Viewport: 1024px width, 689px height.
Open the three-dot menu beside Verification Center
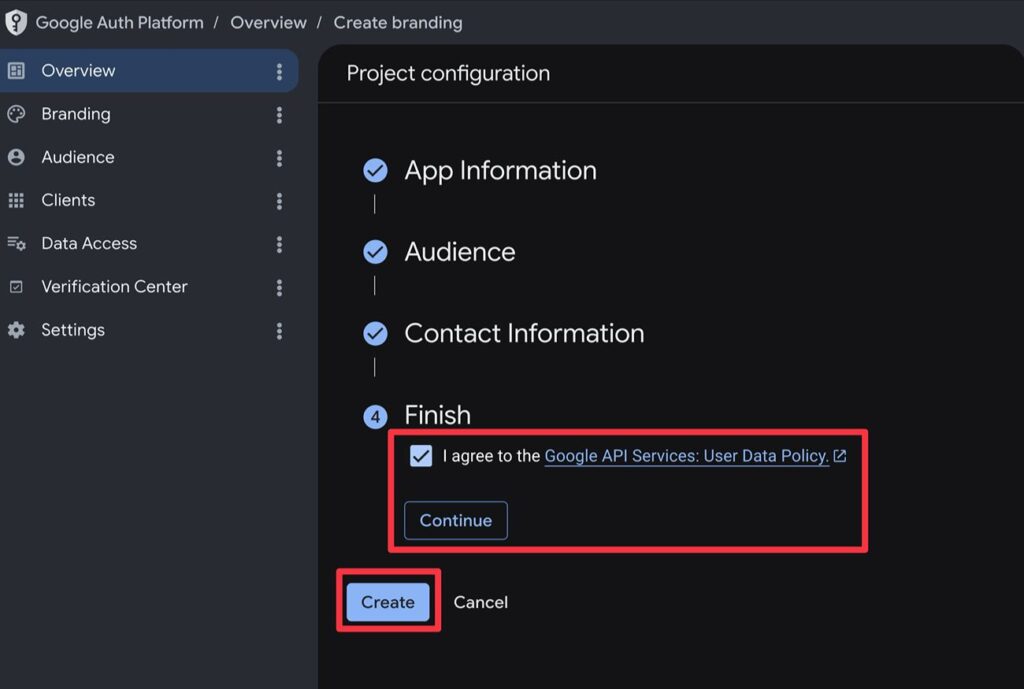[x=279, y=287]
